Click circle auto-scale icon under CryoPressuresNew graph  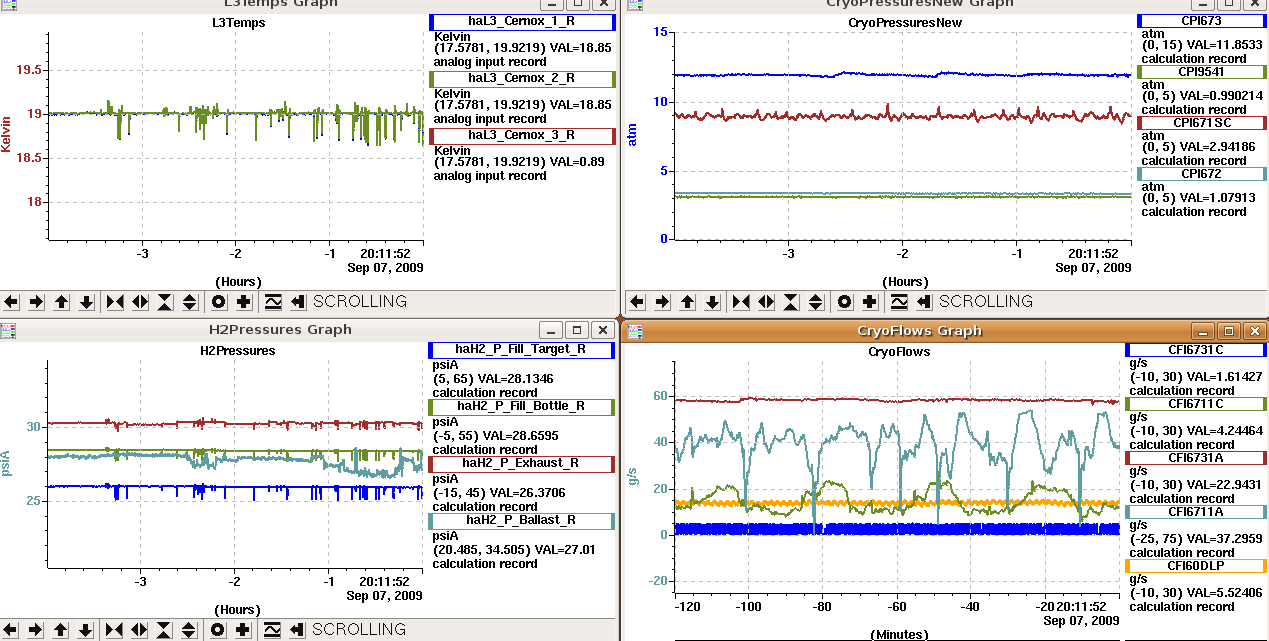pos(844,301)
